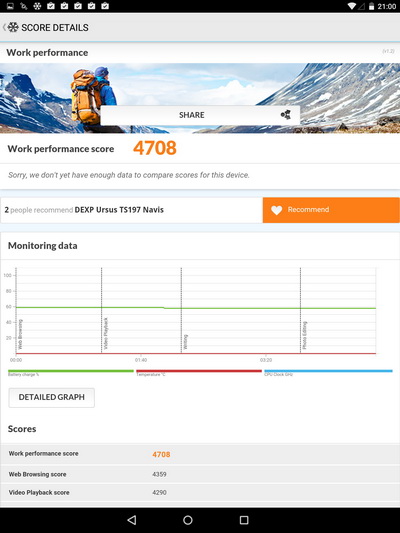
Task: Tap the battery status icon
Action: [x=371, y=6]
